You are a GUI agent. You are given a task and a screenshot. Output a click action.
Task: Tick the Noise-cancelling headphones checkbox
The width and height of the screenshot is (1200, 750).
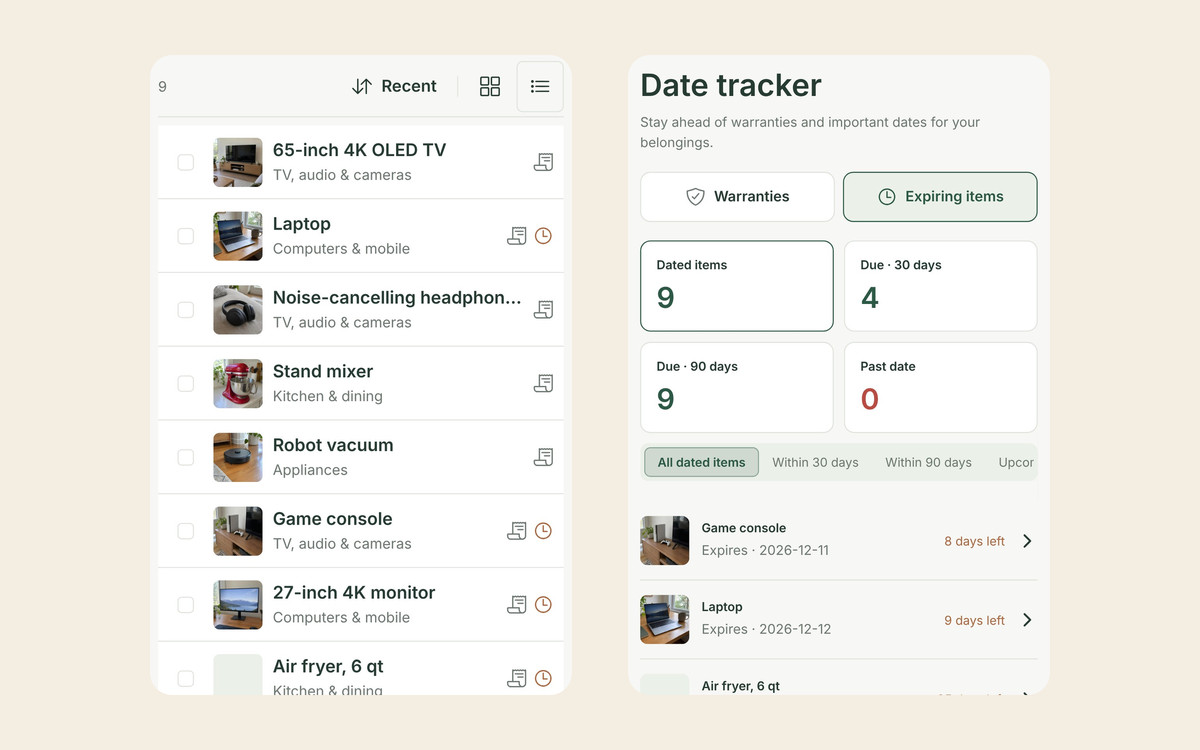tap(186, 310)
